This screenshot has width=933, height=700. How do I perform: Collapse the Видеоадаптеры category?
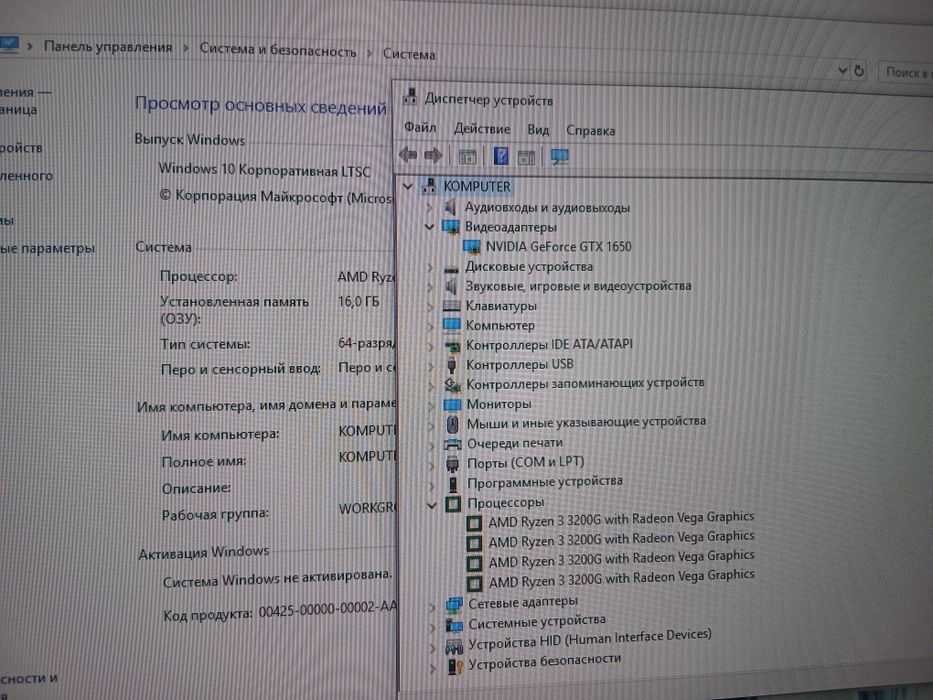coord(429,227)
